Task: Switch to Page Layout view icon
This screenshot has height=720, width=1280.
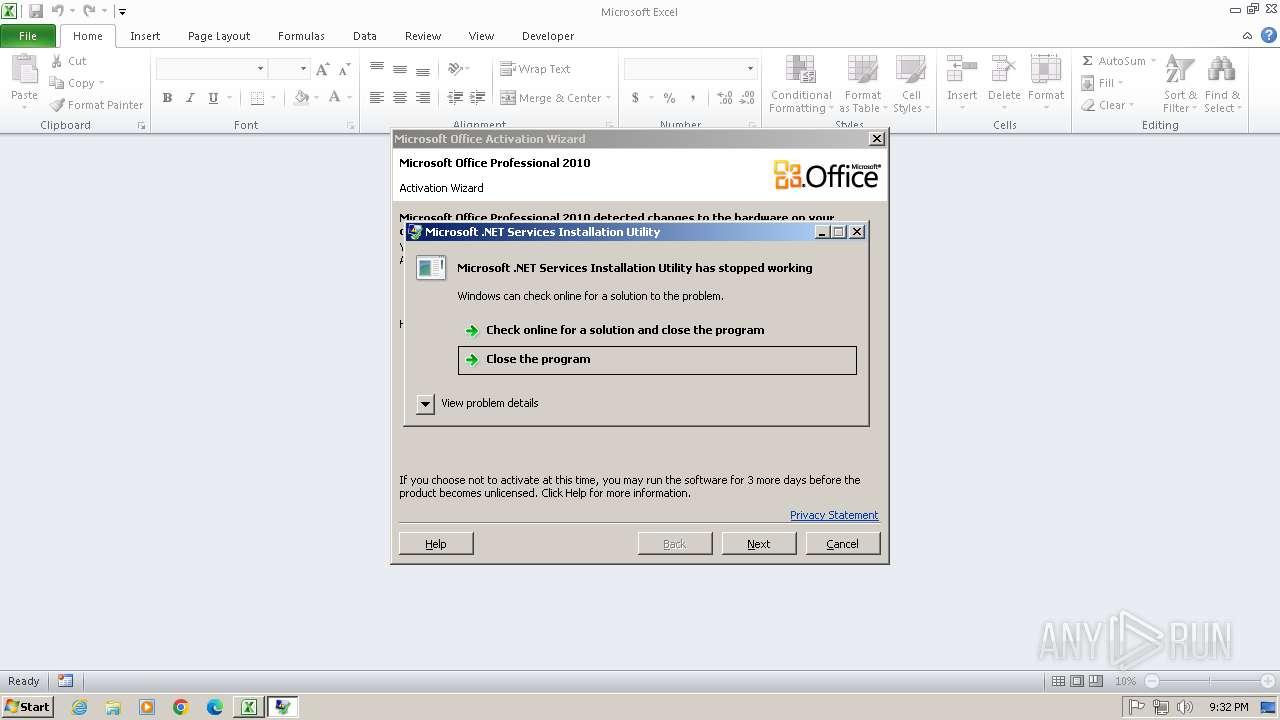Action: (1077, 681)
